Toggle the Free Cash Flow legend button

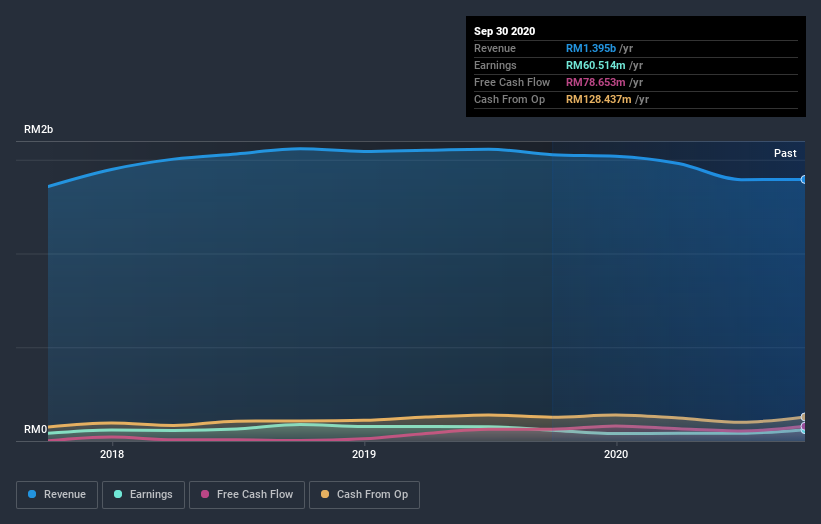tap(247, 495)
